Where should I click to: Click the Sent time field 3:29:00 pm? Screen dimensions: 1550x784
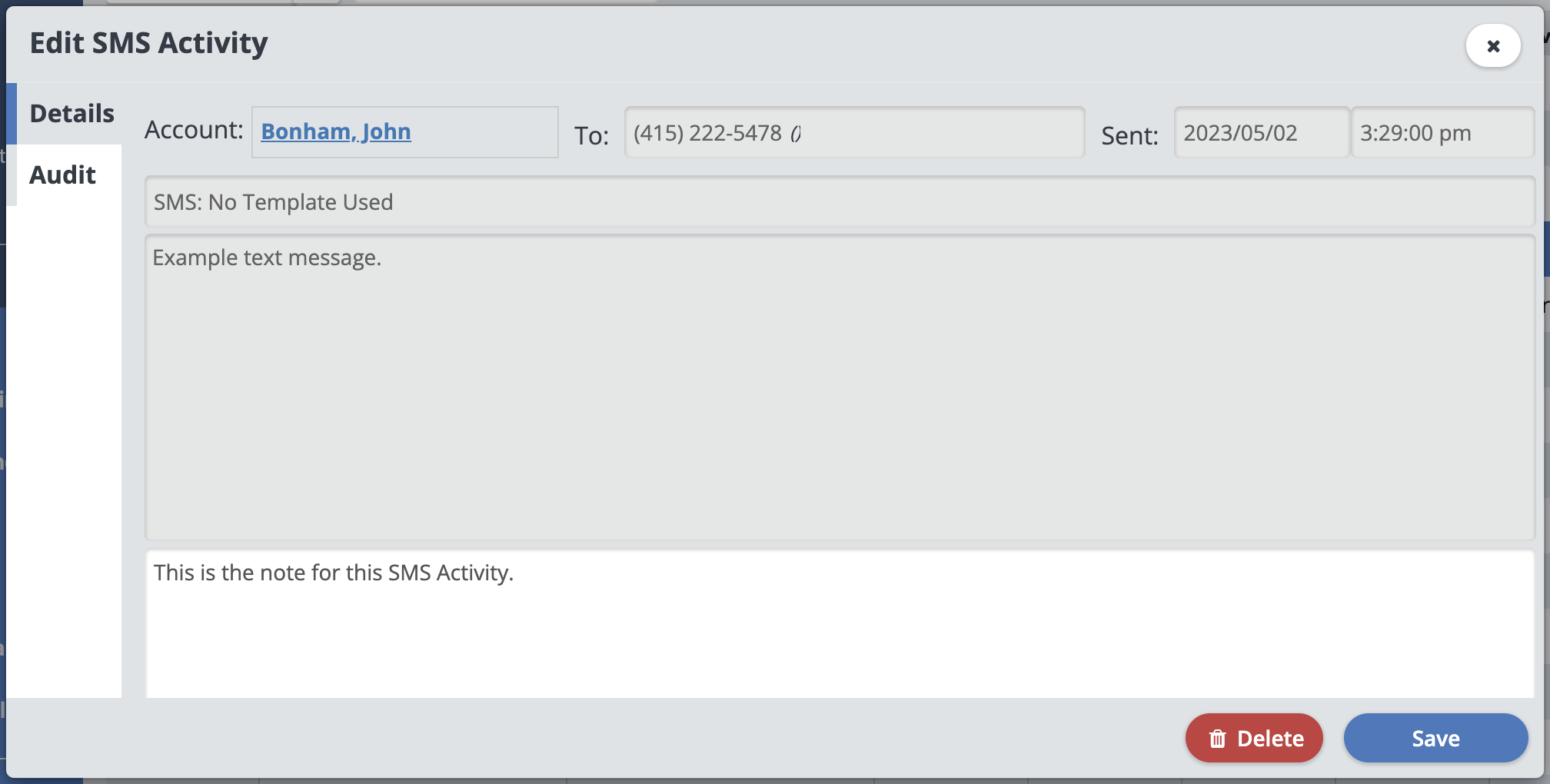(x=1442, y=133)
